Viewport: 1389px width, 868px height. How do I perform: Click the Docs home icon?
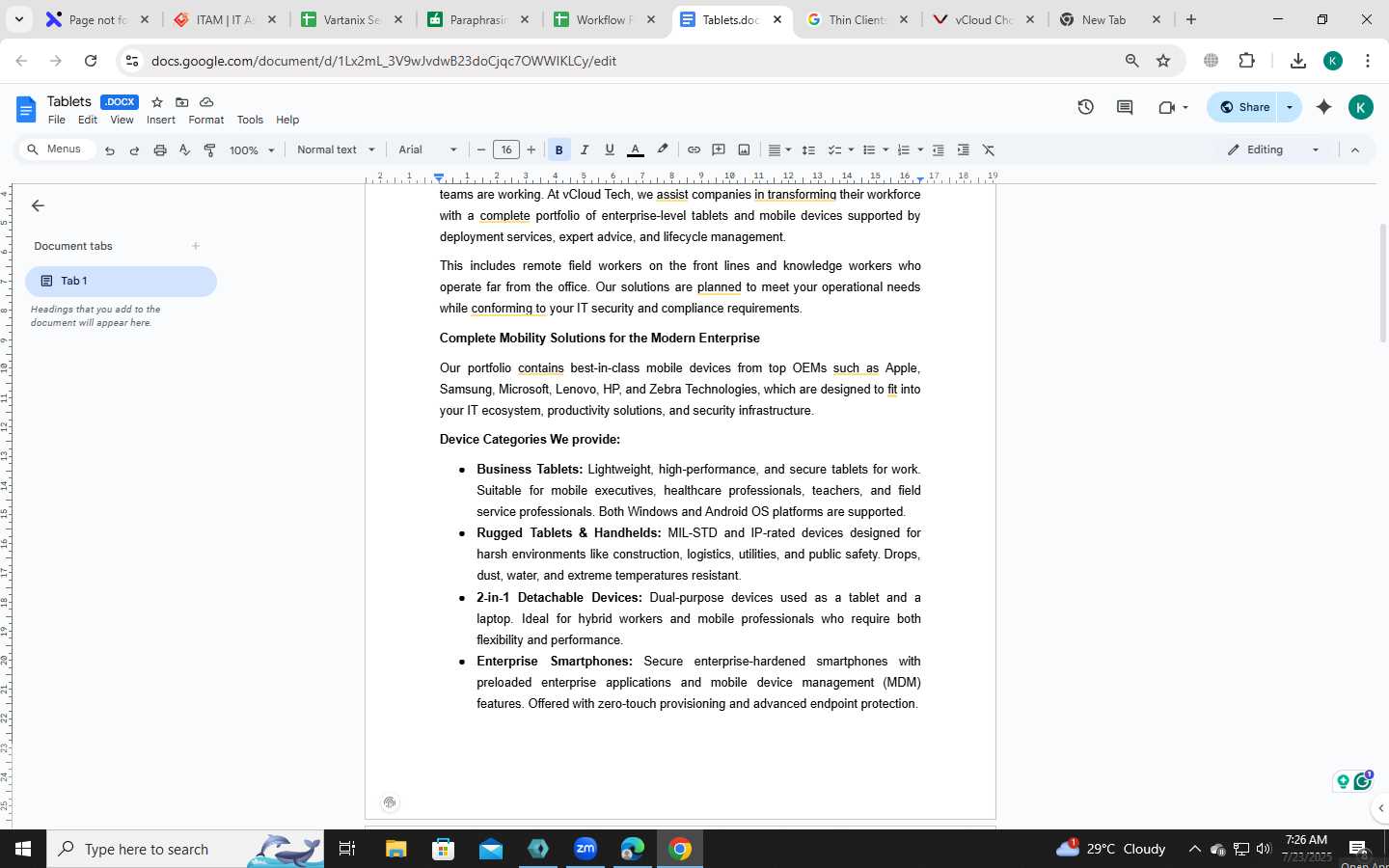(x=26, y=109)
